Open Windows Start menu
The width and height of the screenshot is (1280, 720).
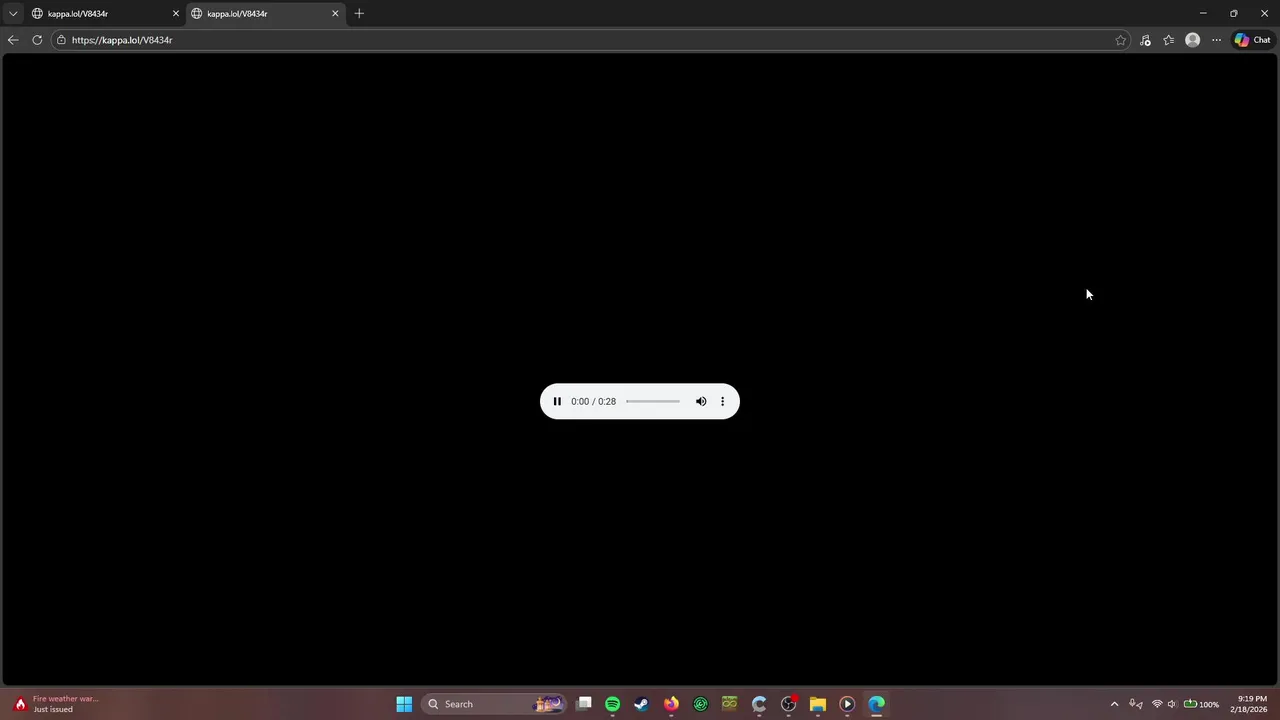(404, 704)
